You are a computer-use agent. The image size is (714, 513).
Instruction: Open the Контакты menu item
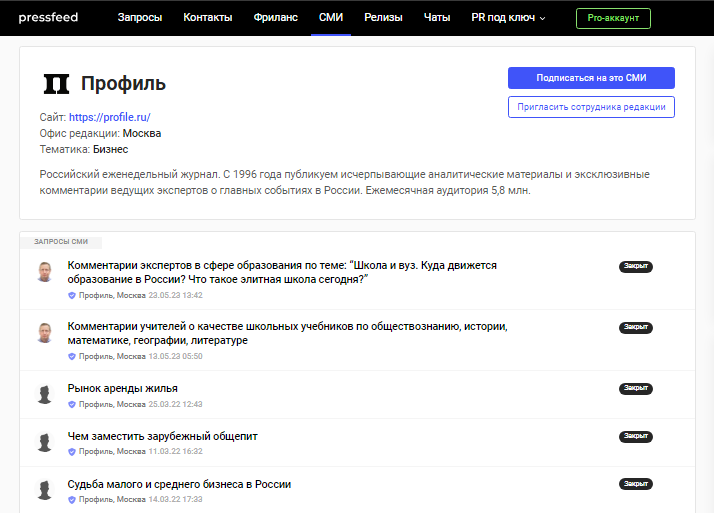tap(208, 17)
